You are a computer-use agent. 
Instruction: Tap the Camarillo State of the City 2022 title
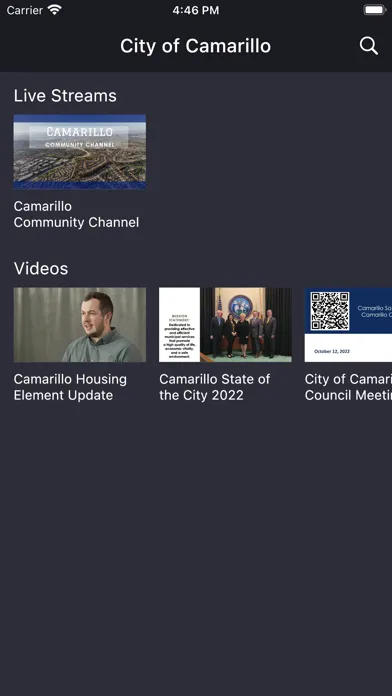214,387
